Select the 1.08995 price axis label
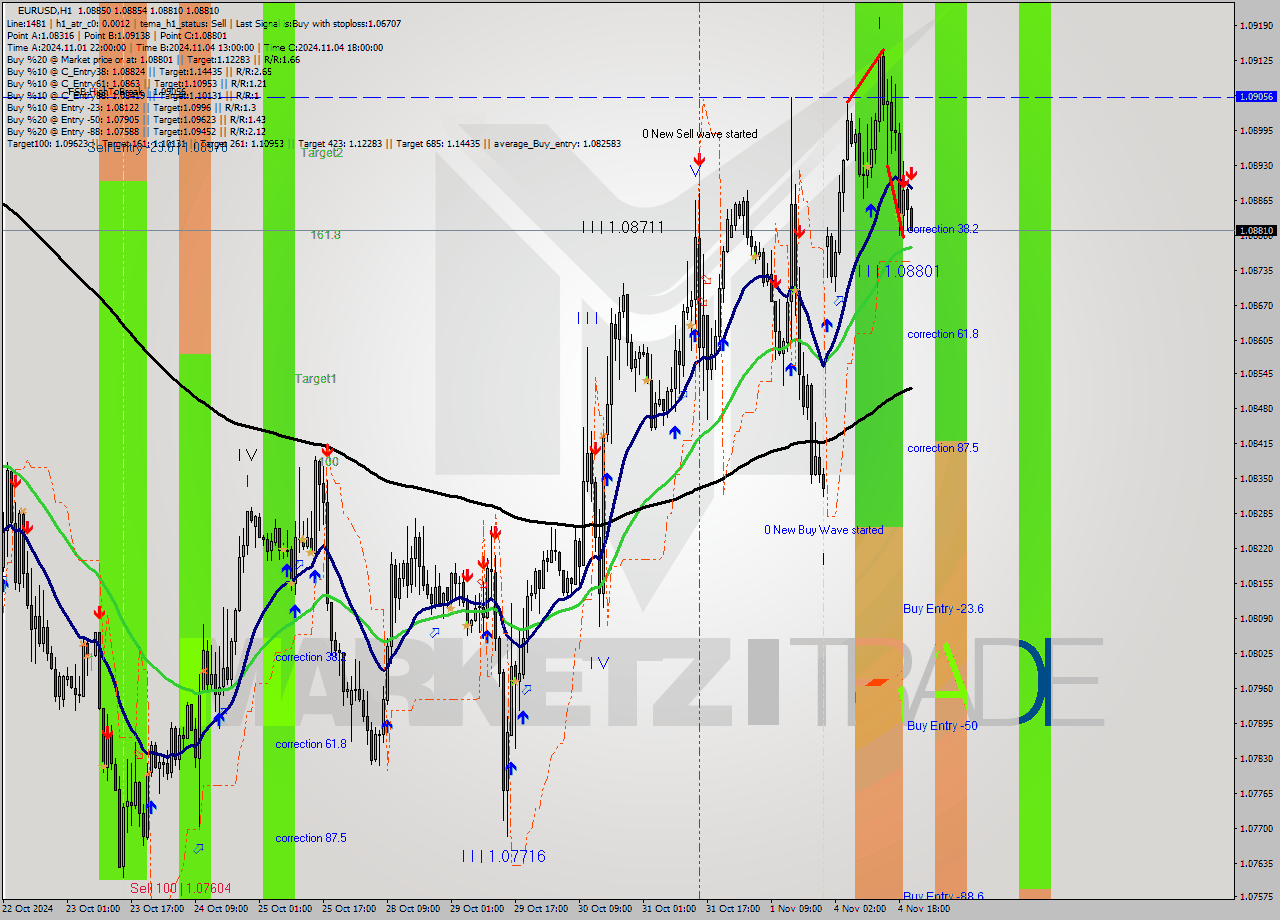1280x920 pixels. click(x=1256, y=130)
